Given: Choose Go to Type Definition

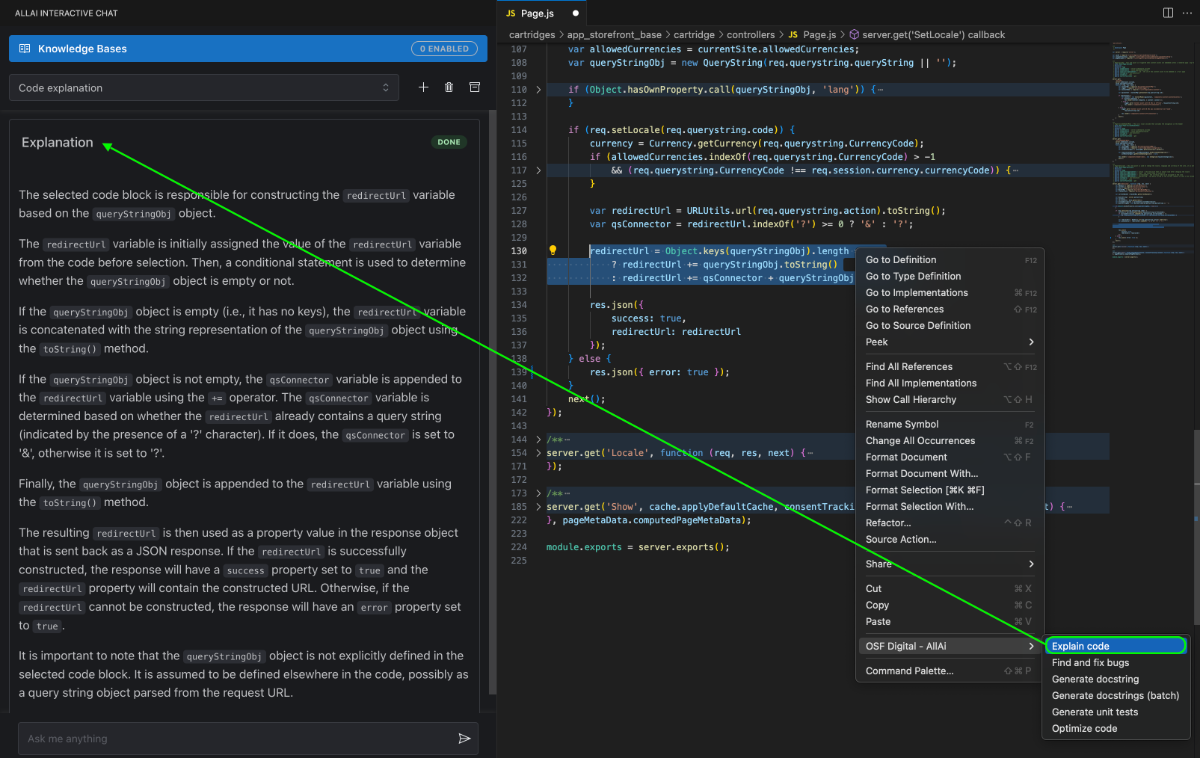Looking at the screenshot, I should [950, 276].
